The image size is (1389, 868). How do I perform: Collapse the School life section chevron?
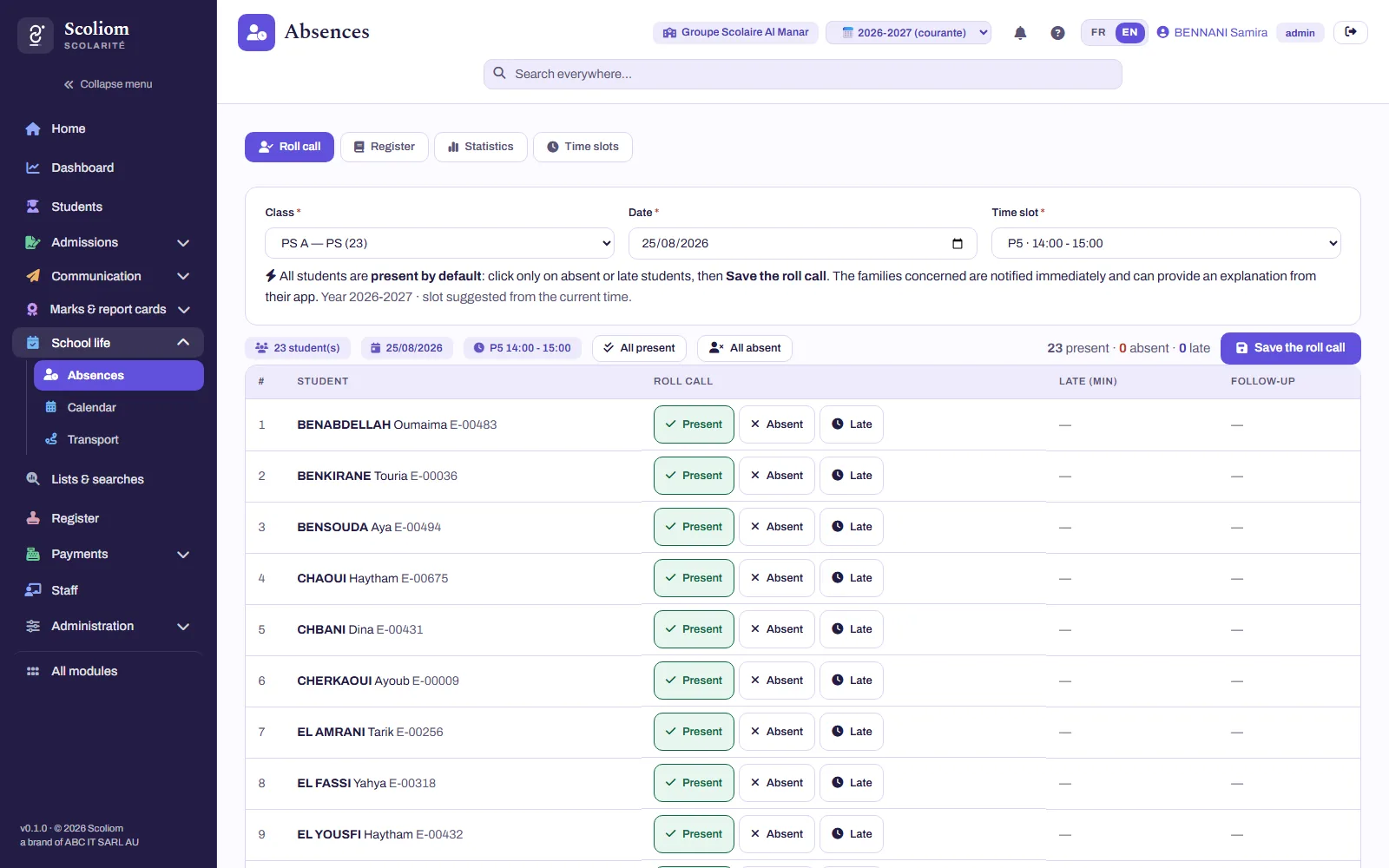[x=183, y=343]
